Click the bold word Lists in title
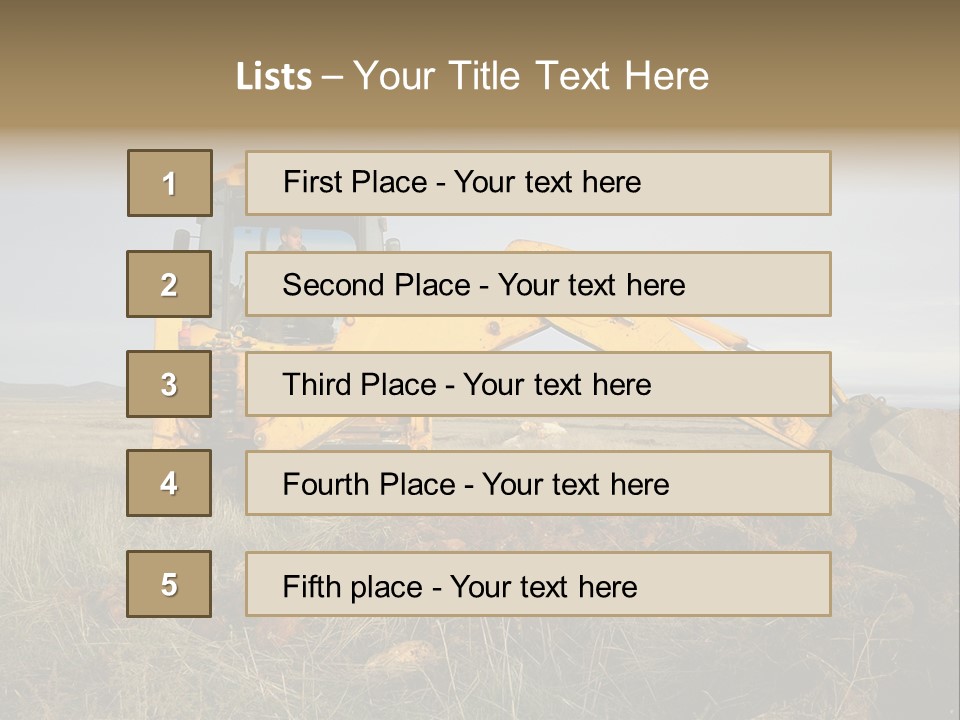 (x=273, y=77)
